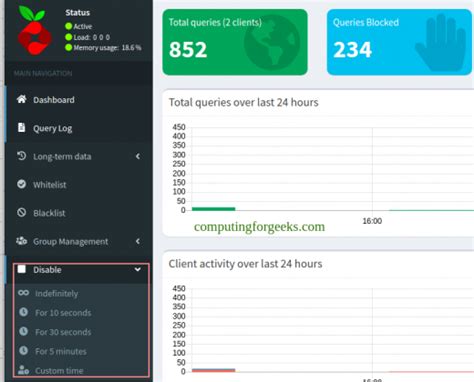474x382 pixels.
Task: Click the Dashboard home icon
Action: [22, 99]
